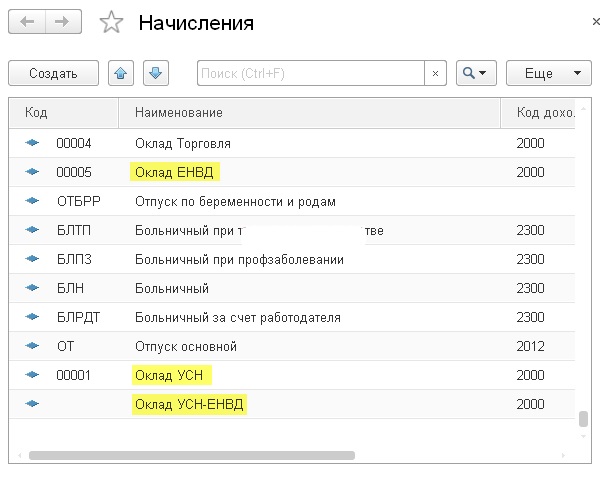Go forward with the right arrow button

[x=64, y=22]
